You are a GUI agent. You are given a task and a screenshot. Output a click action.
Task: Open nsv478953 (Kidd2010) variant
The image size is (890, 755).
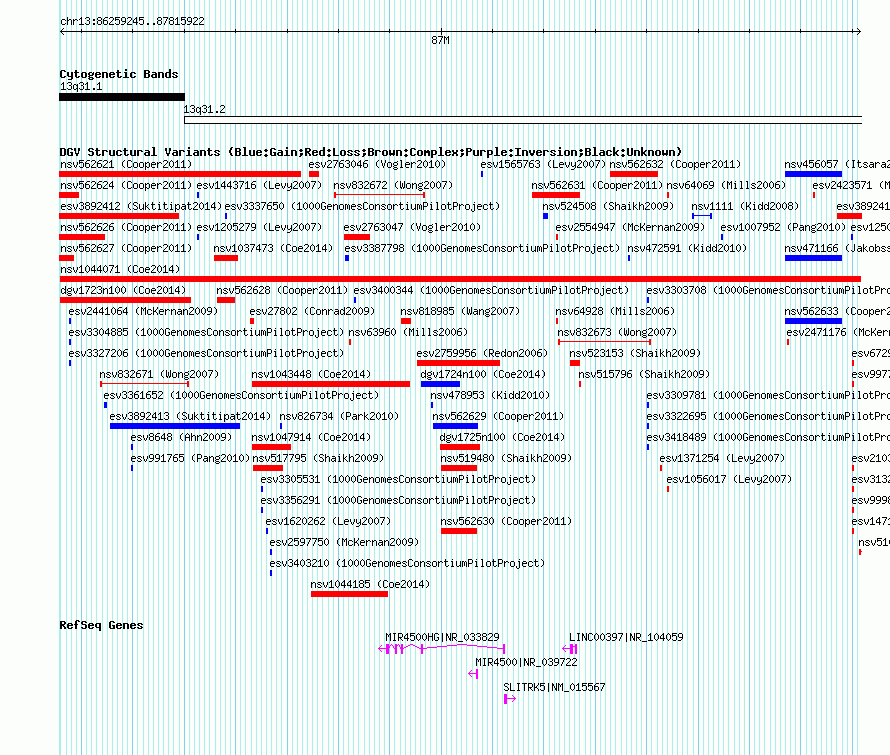490,396
